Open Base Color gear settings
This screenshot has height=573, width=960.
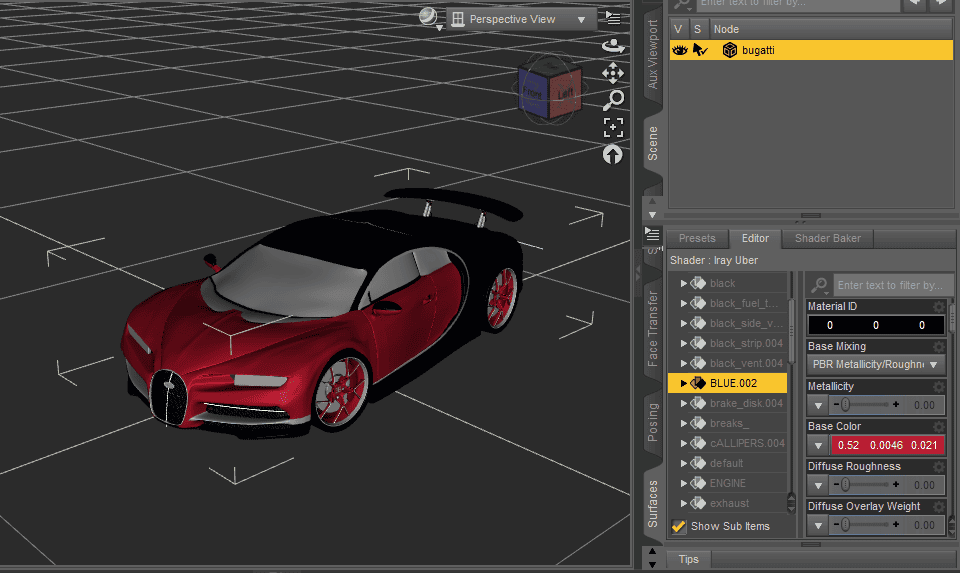point(939,427)
